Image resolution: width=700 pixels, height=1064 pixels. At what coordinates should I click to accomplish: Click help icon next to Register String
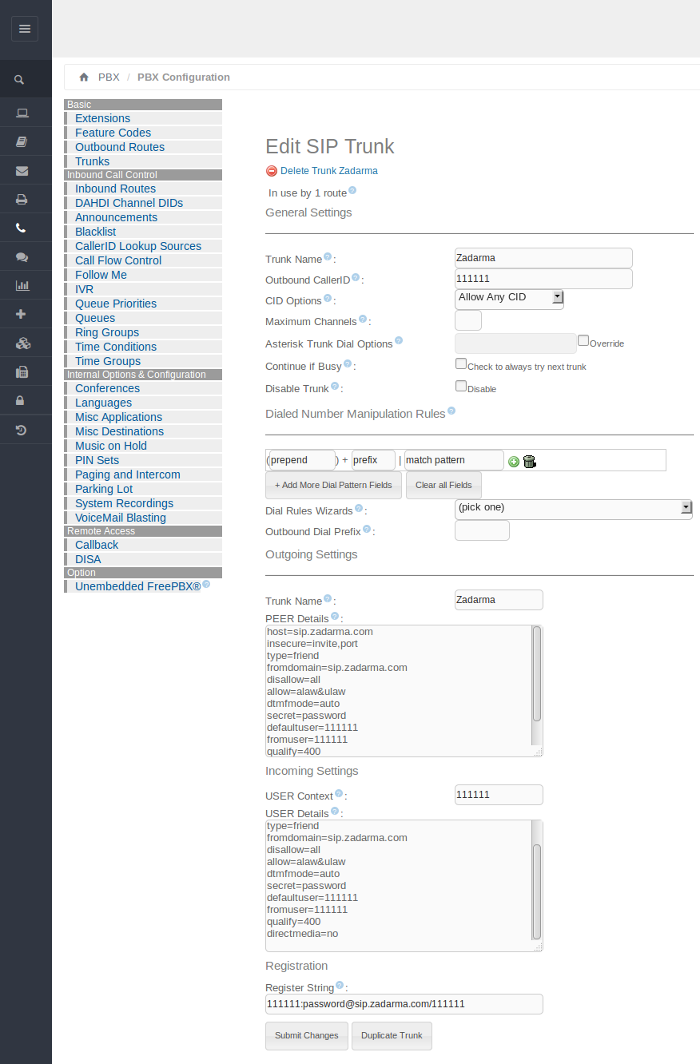[340, 985]
